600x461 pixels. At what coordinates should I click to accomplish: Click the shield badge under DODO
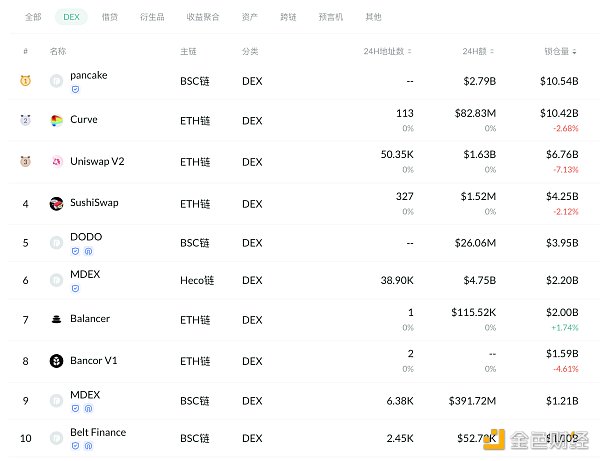(x=75, y=251)
